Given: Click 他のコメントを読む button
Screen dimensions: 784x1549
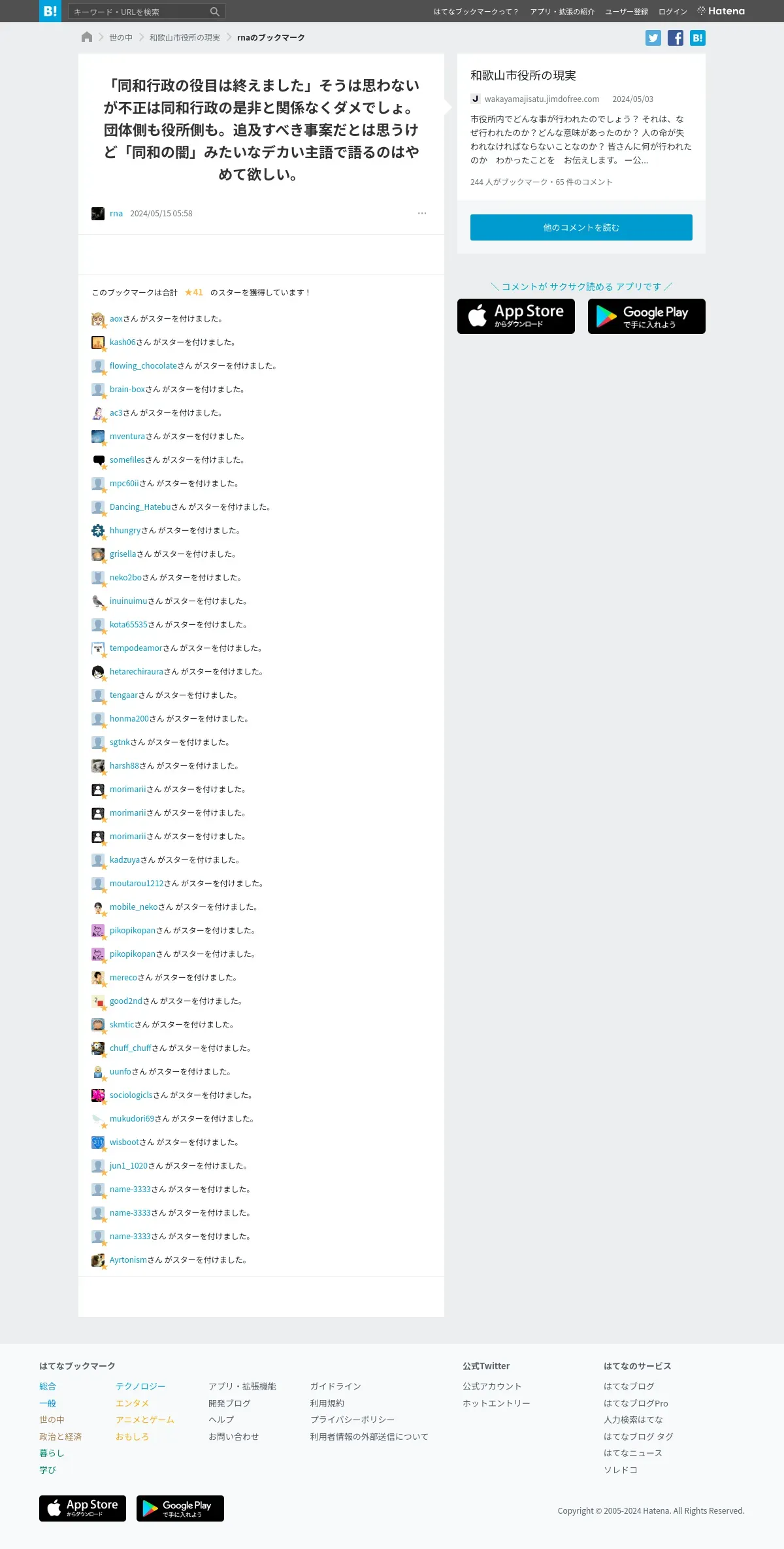Looking at the screenshot, I should [x=581, y=227].
